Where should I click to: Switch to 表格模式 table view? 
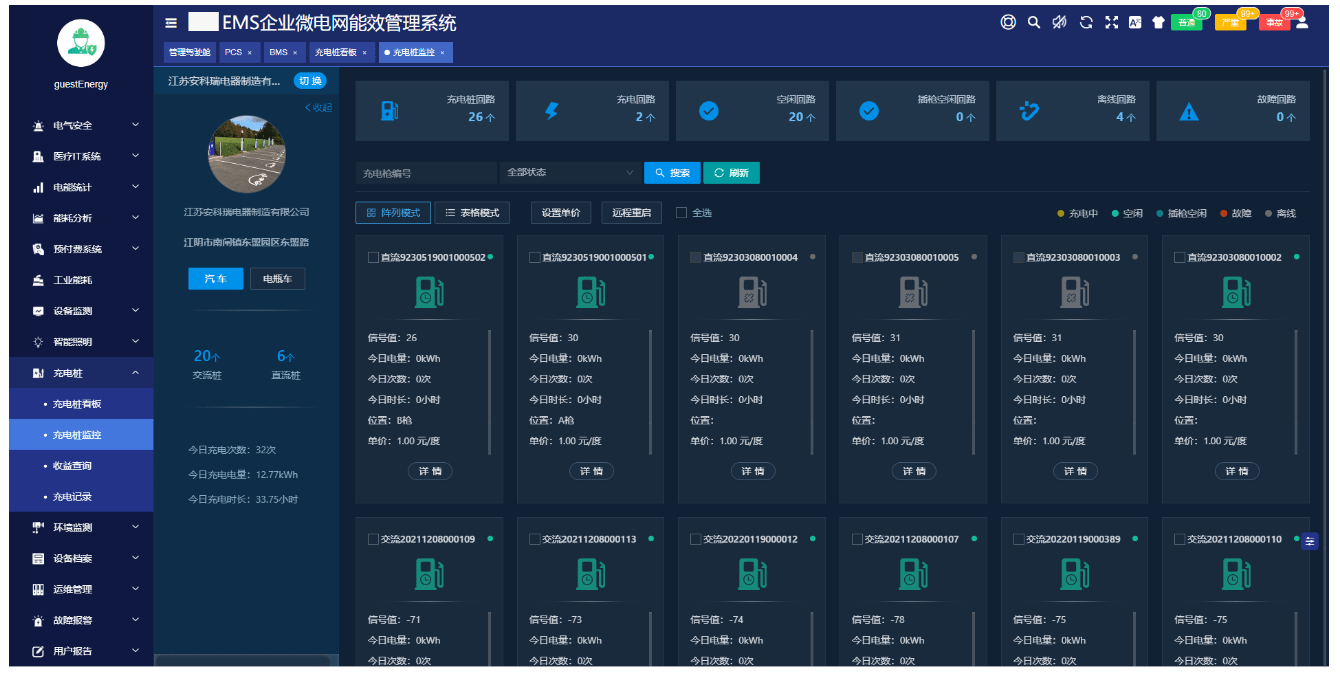tap(472, 212)
